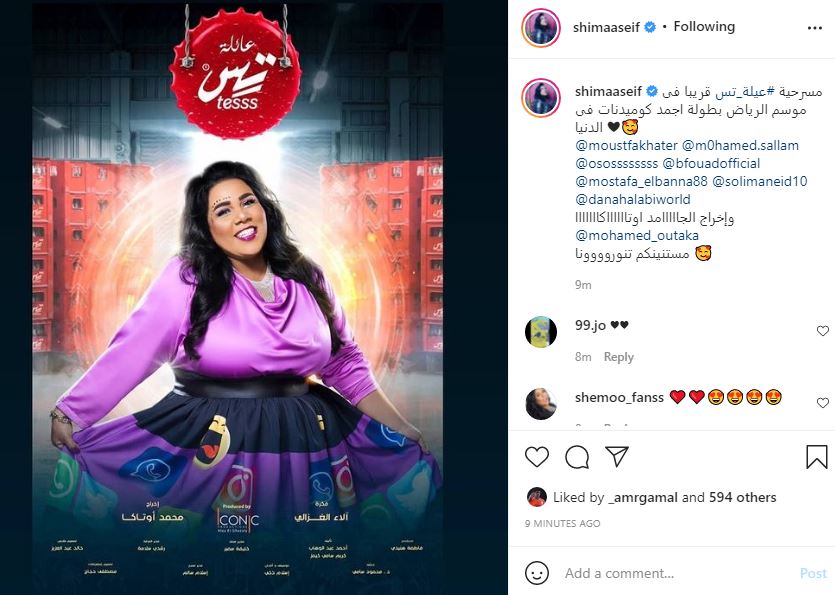Open the comment bubble icon
Viewport: 835px width, 595px height.
click(577, 457)
